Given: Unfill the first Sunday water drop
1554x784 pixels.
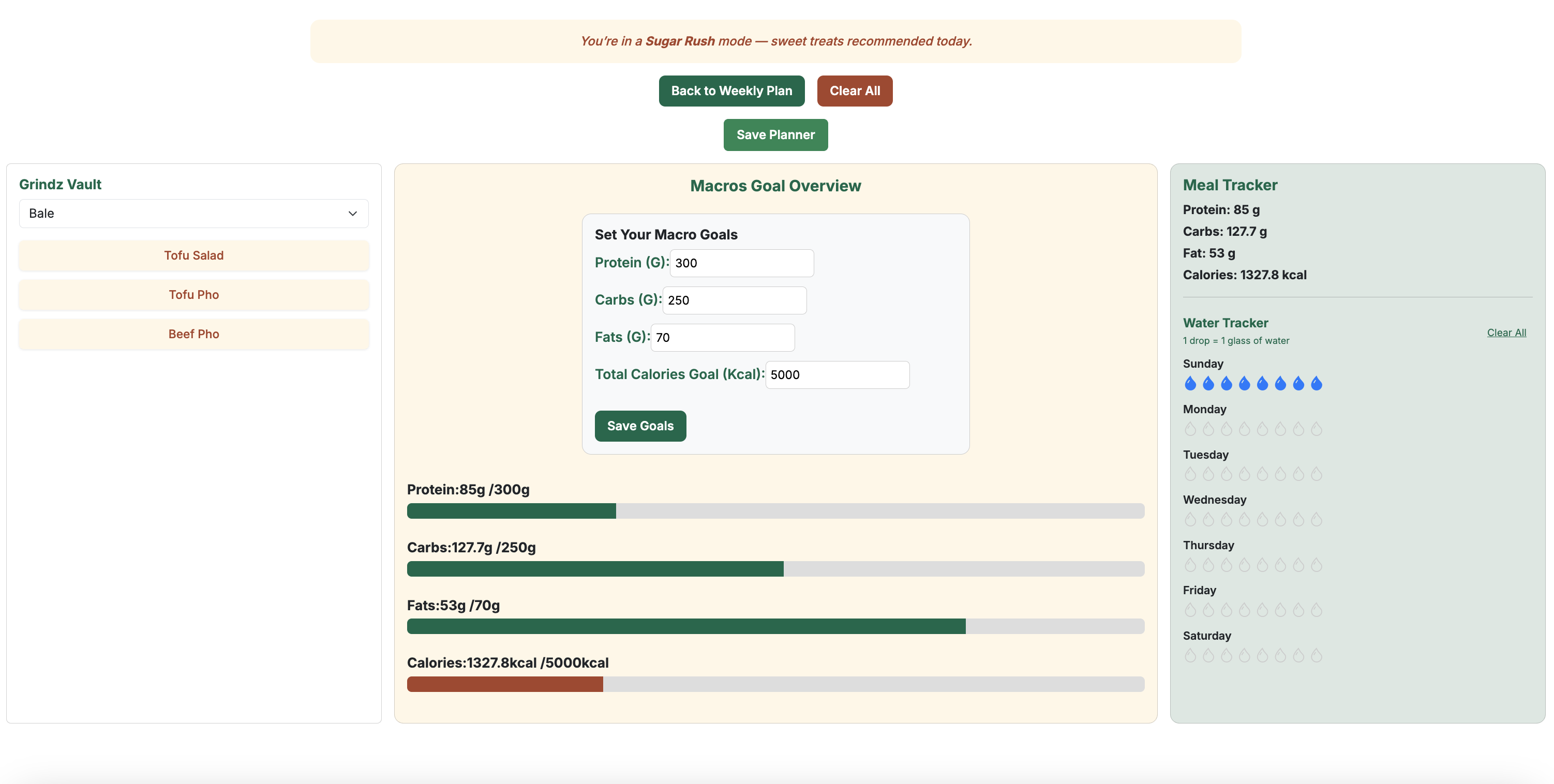Looking at the screenshot, I should click(x=1190, y=384).
